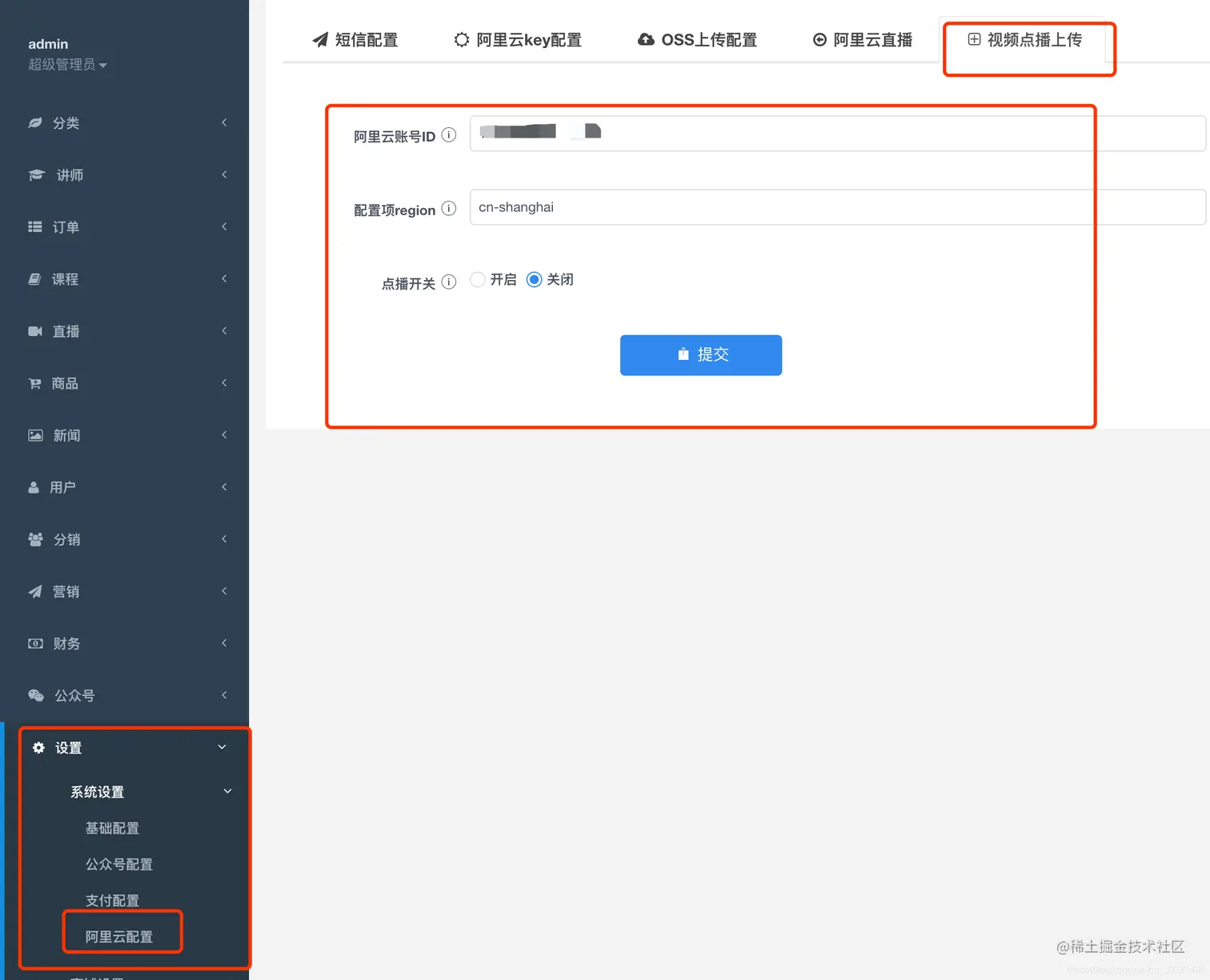Select the 商品 shopping cart icon
The height and width of the screenshot is (980, 1210).
(35, 383)
